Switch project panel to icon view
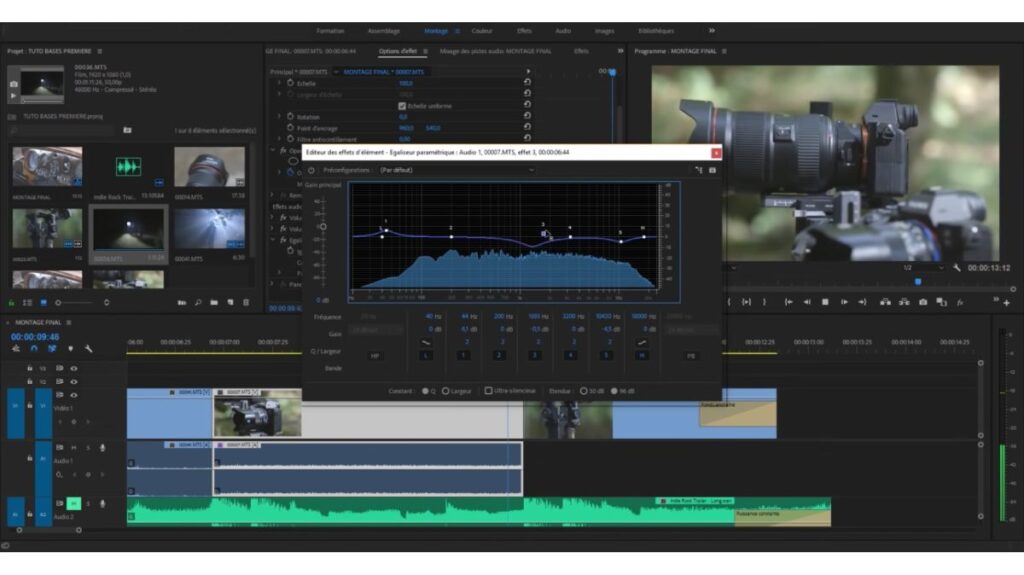Image resolution: width=1024 pixels, height=575 pixels. pos(43,303)
